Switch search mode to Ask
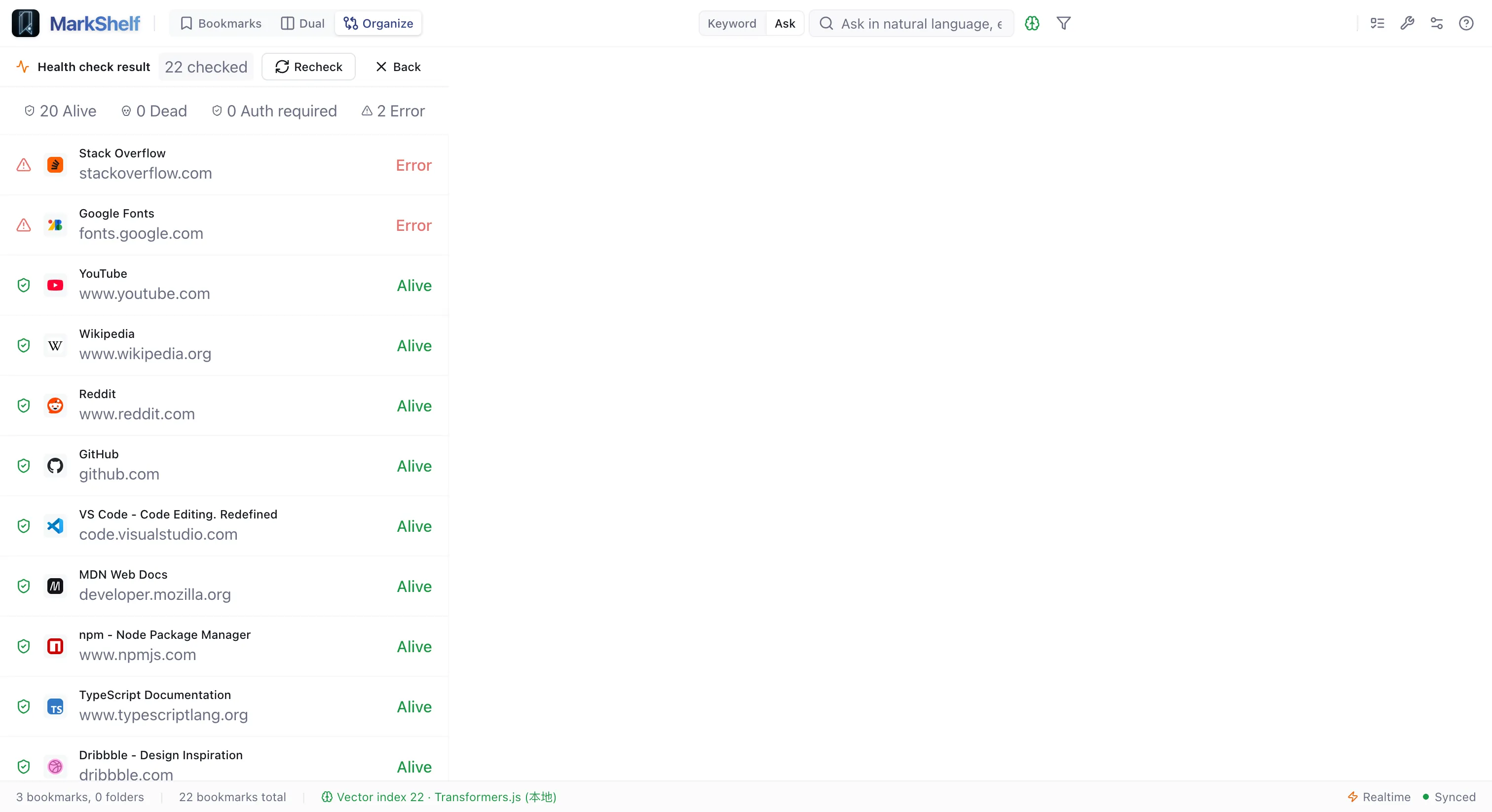Viewport: 1492px width, 812px height. 784,23
